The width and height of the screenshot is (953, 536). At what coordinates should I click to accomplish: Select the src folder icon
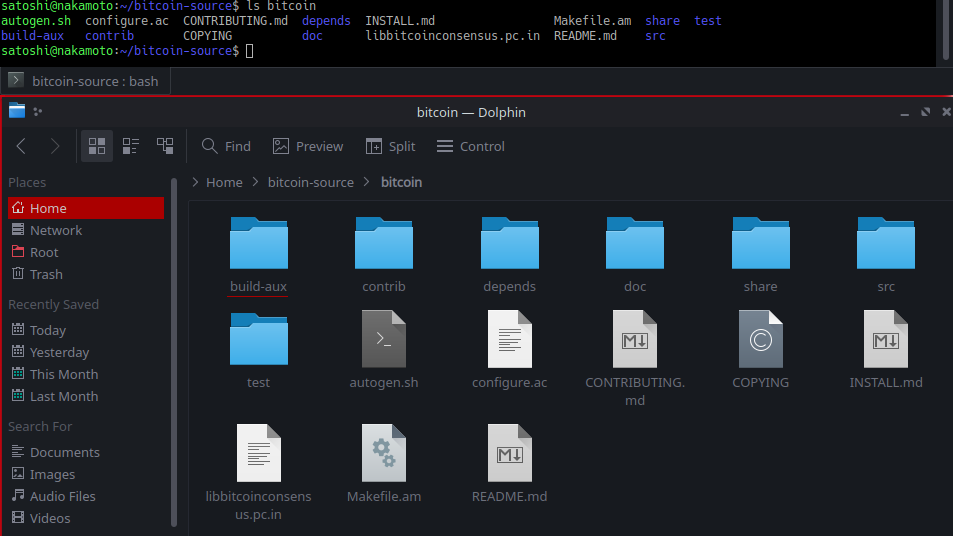(x=886, y=243)
